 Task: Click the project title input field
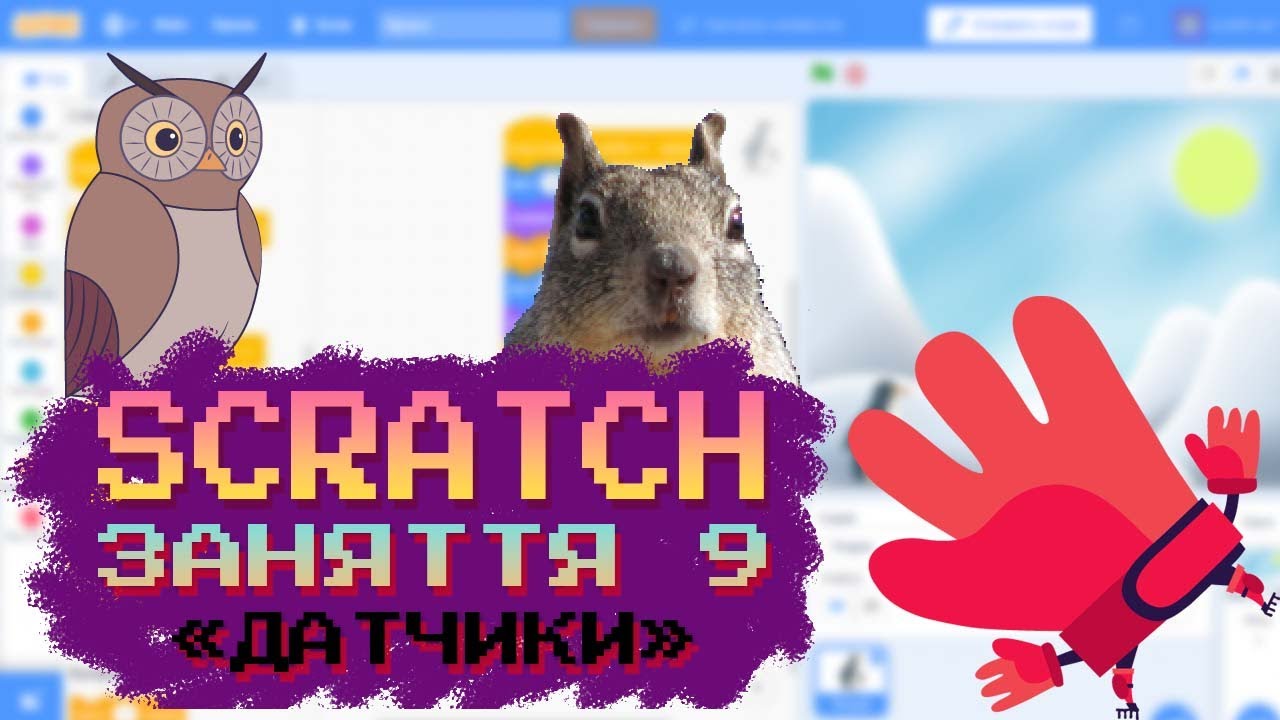coord(471,25)
